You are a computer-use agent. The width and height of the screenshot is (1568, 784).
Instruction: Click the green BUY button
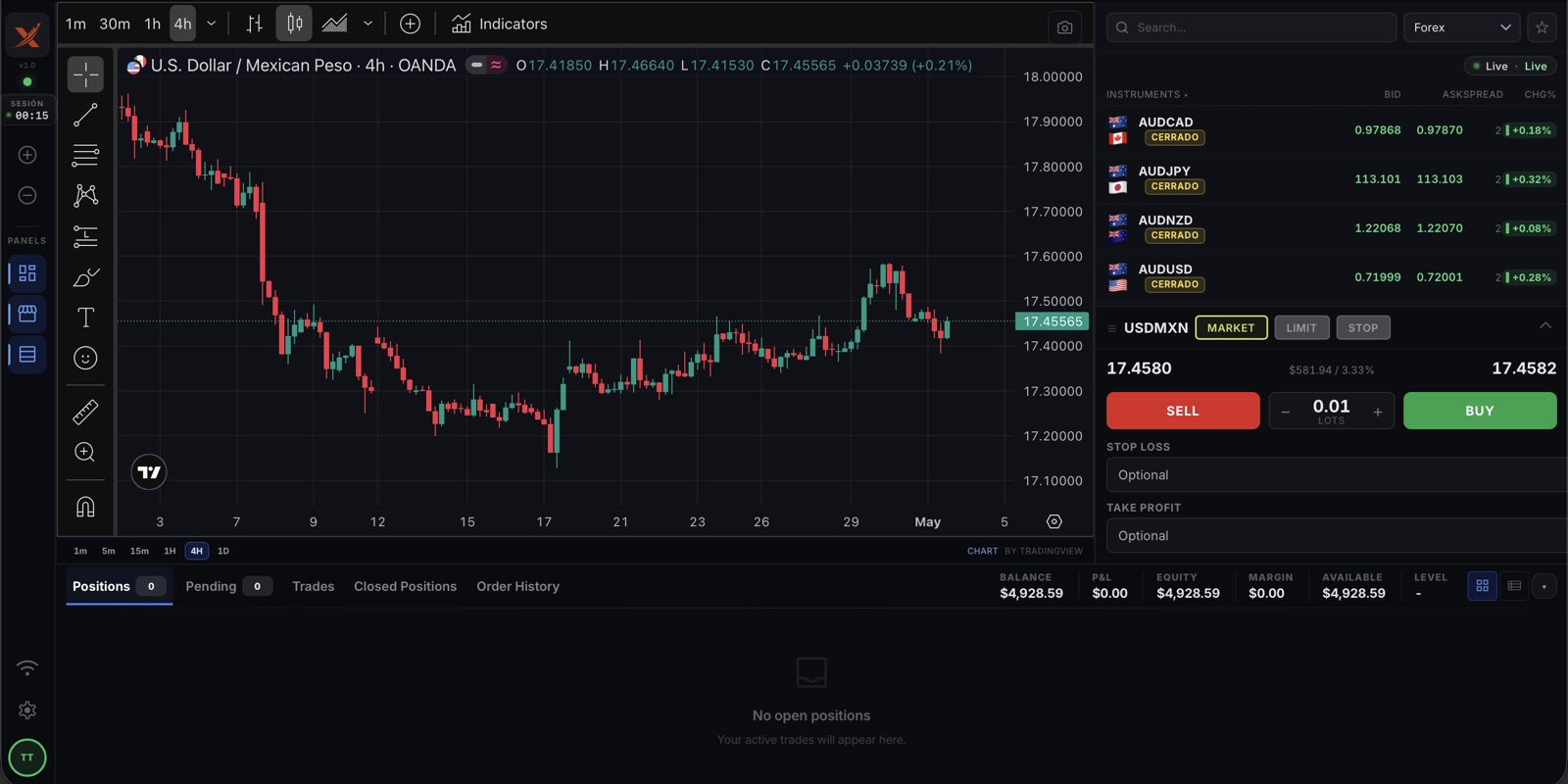point(1480,411)
